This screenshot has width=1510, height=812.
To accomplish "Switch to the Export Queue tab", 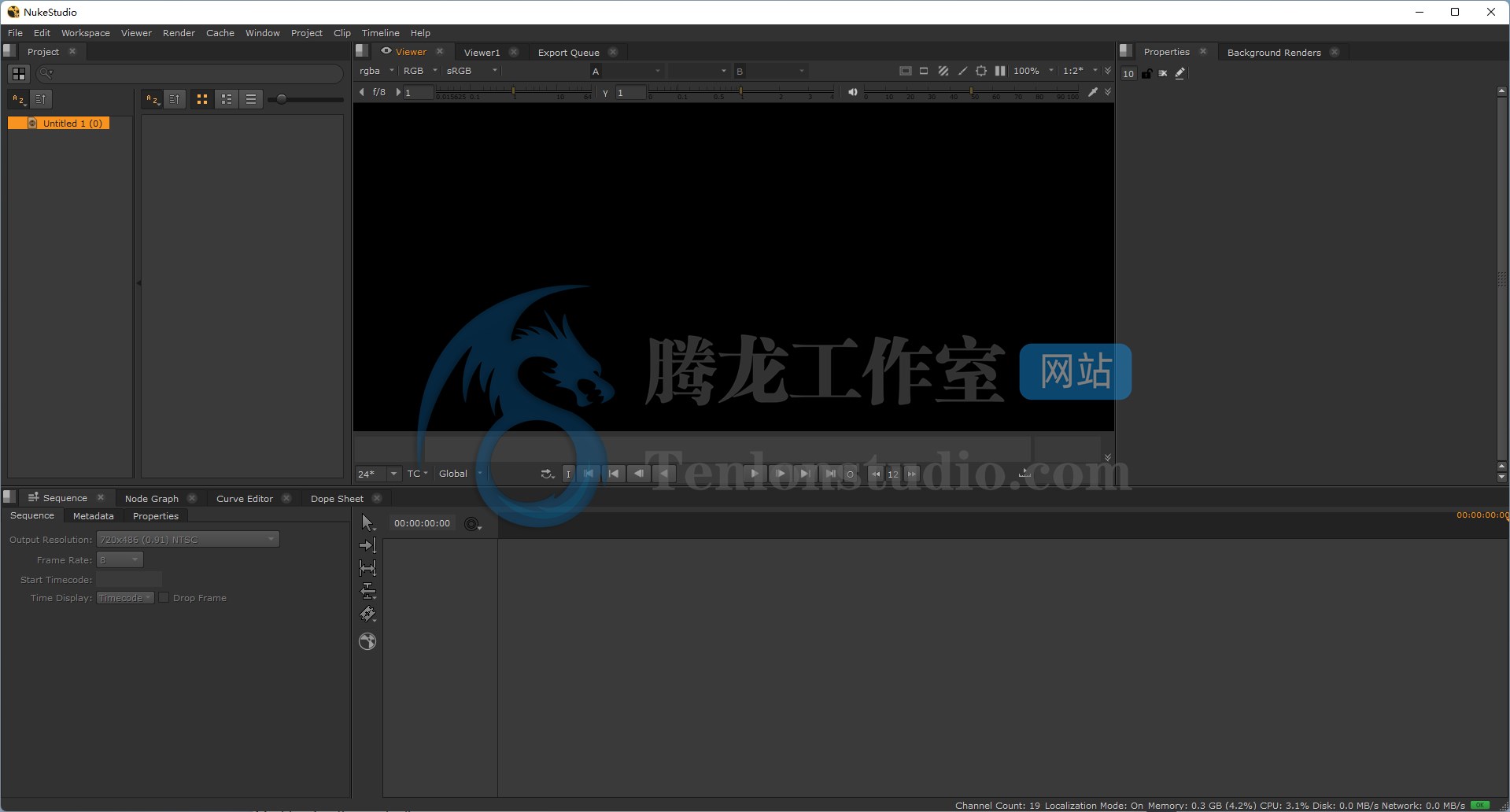I will tap(568, 53).
